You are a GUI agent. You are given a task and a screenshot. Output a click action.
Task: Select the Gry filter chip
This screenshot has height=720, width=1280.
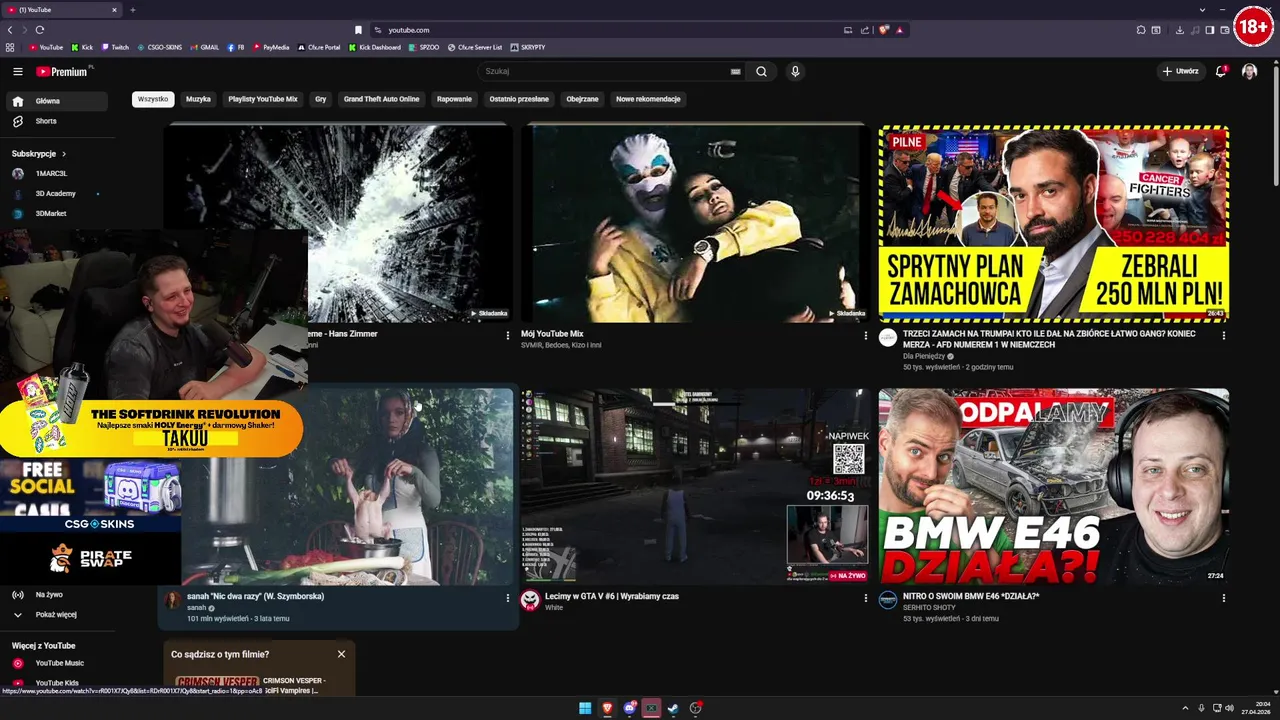[x=321, y=99]
